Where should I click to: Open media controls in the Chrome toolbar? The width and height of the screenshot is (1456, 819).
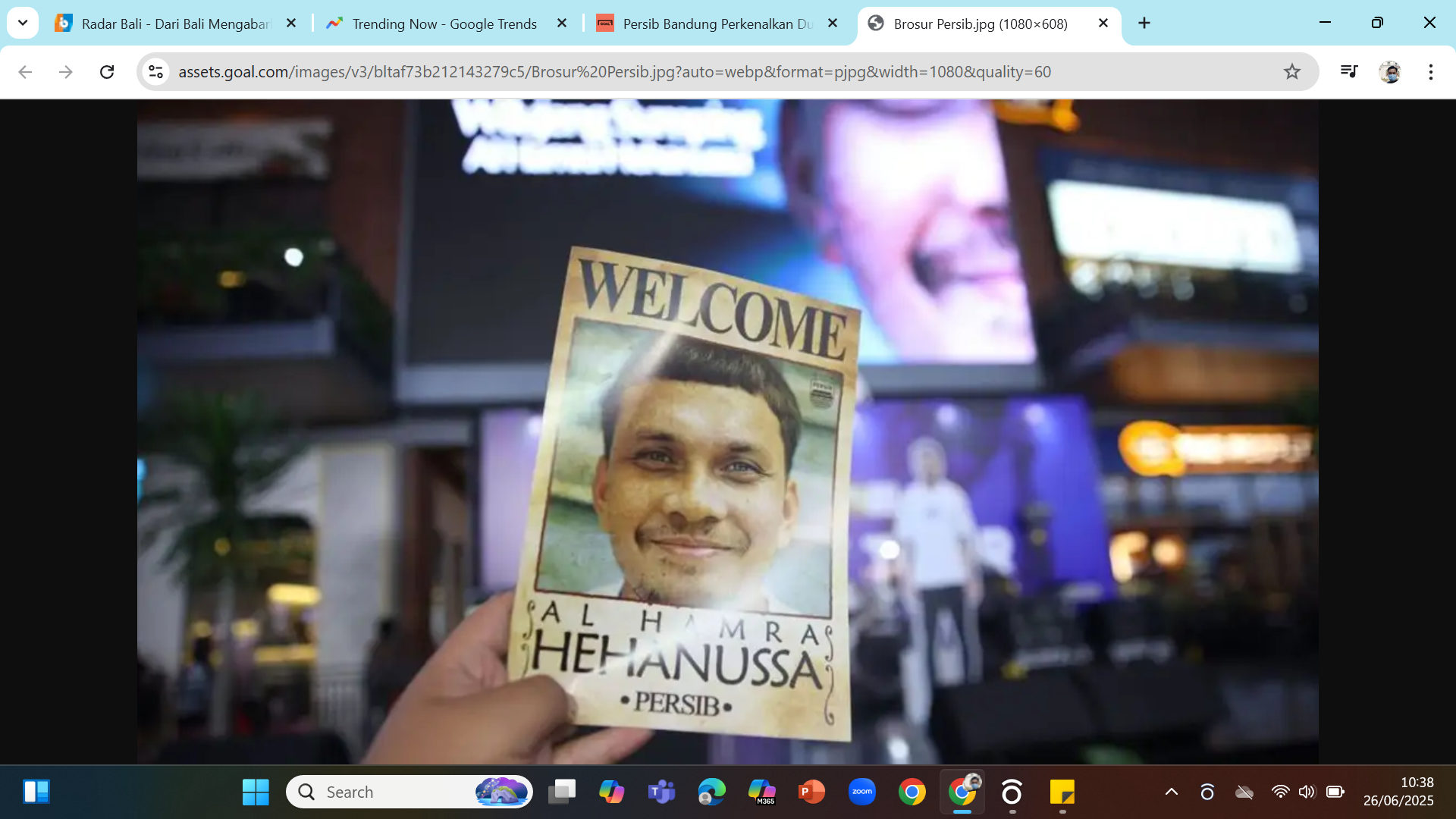click(1348, 72)
